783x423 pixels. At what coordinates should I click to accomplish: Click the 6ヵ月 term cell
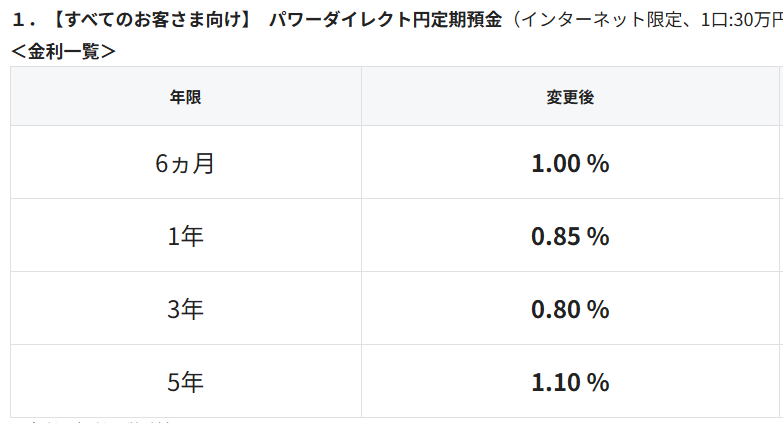pos(186,163)
